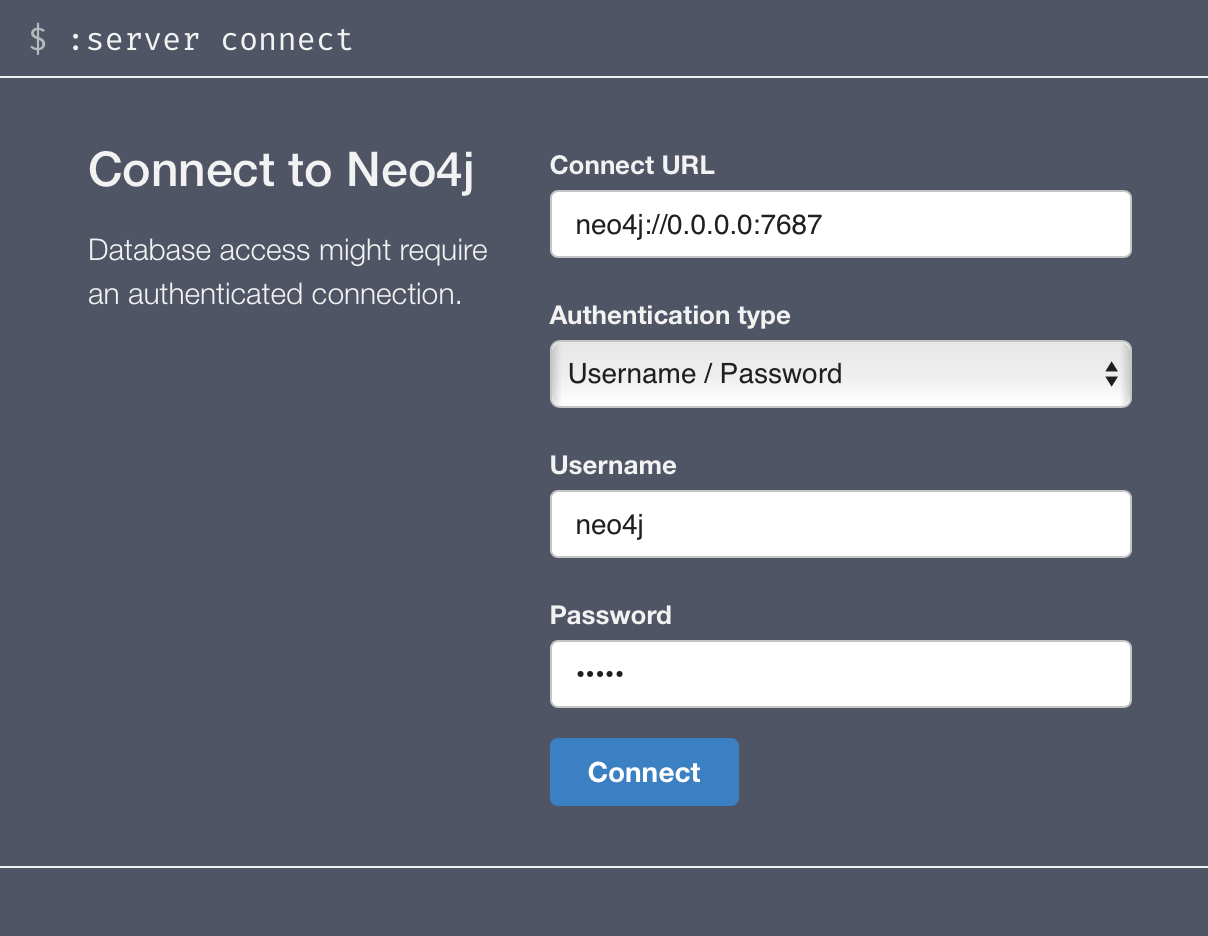Open the Authentication type dropdown

841,374
